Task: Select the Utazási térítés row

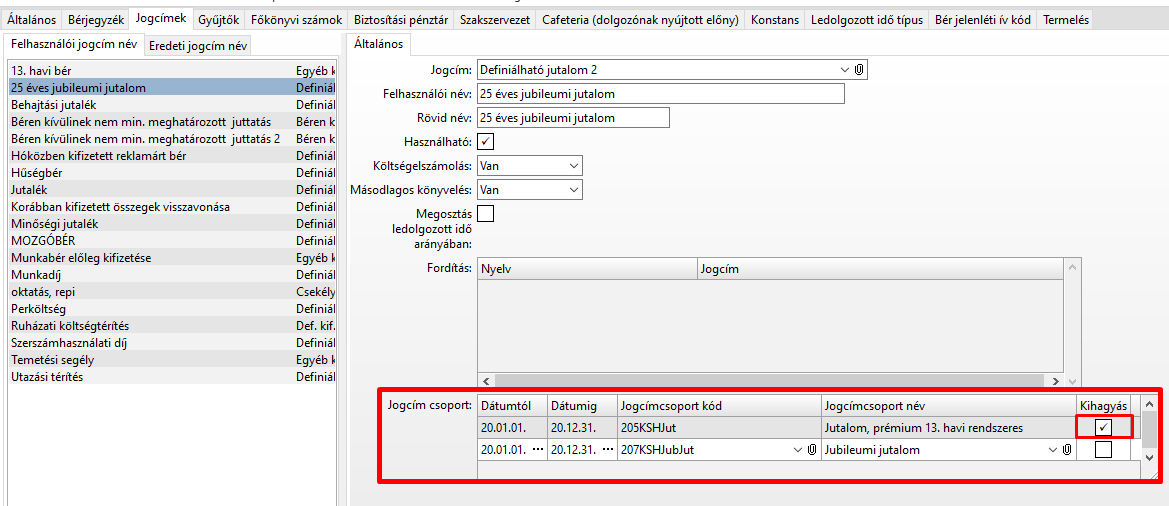Action: (171, 377)
